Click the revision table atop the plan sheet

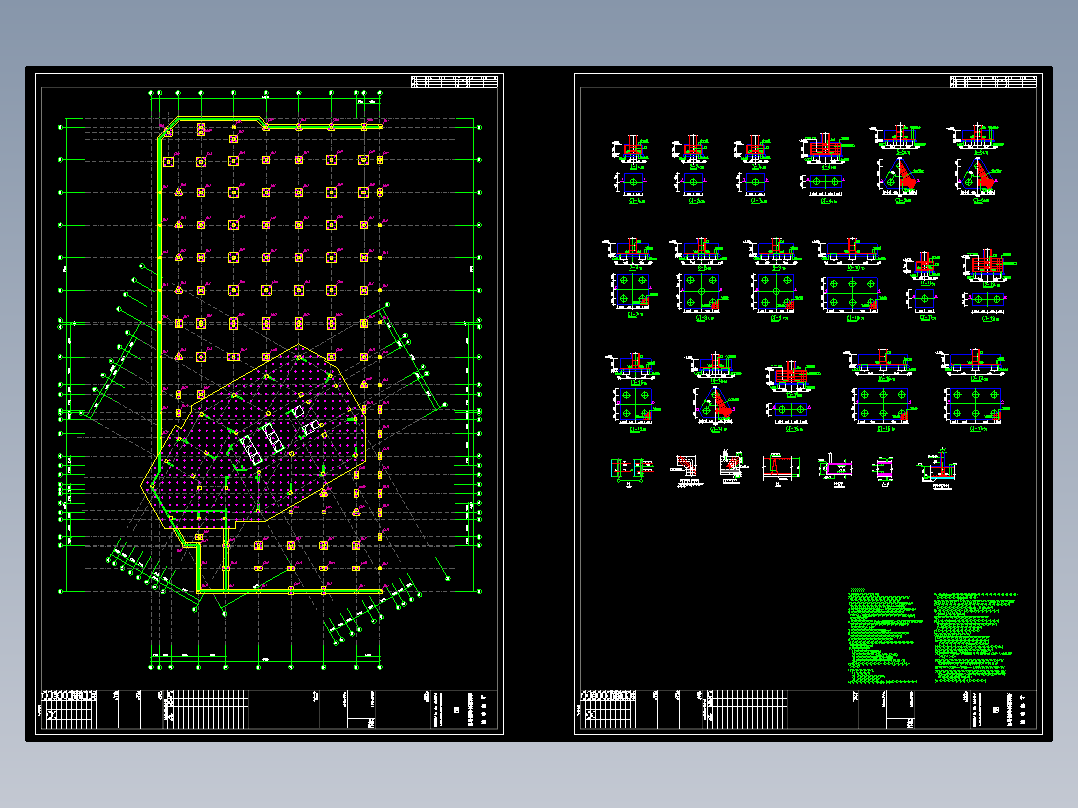[454, 82]
